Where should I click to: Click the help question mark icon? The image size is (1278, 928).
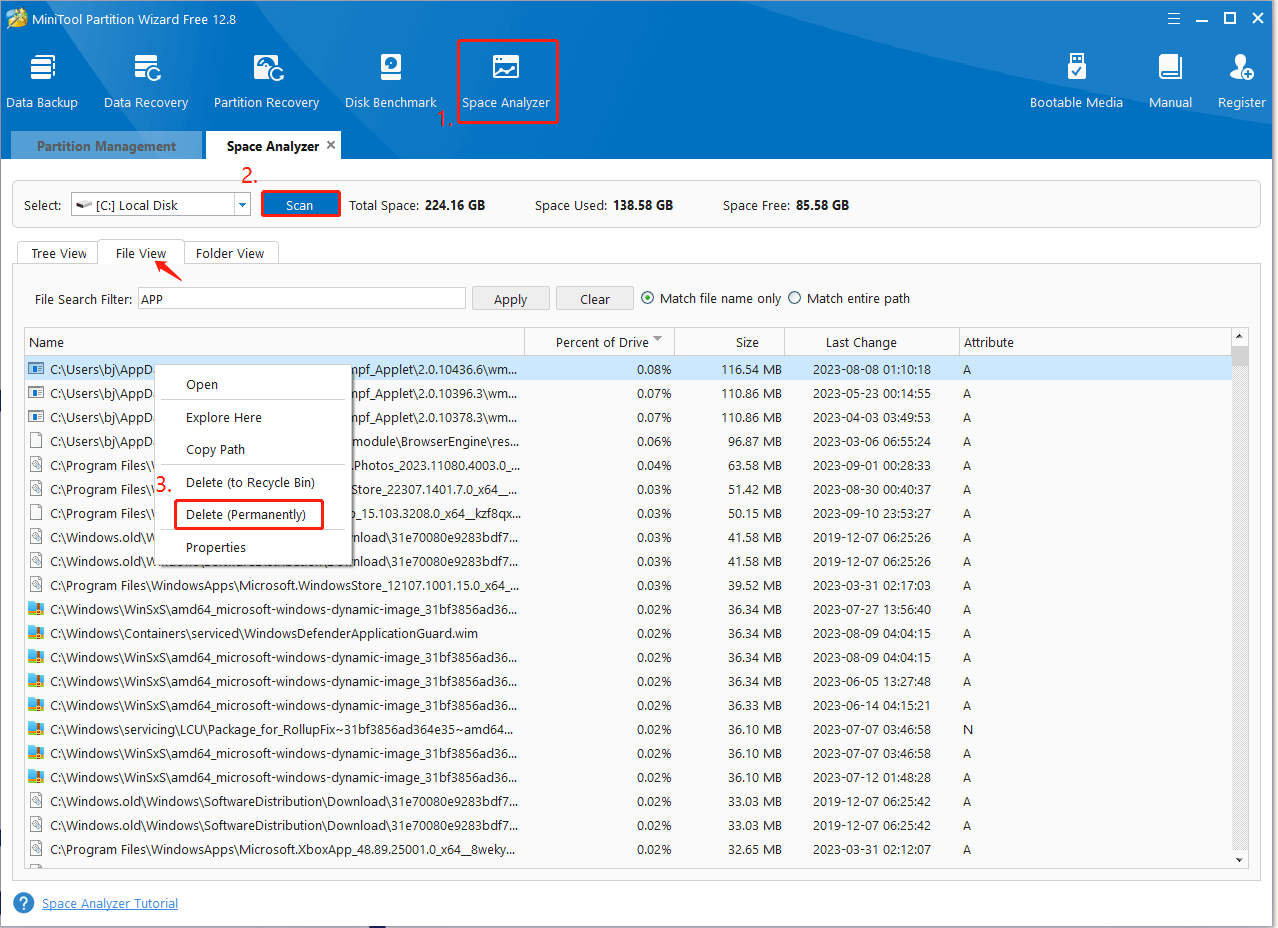click(x=24, y=903)
